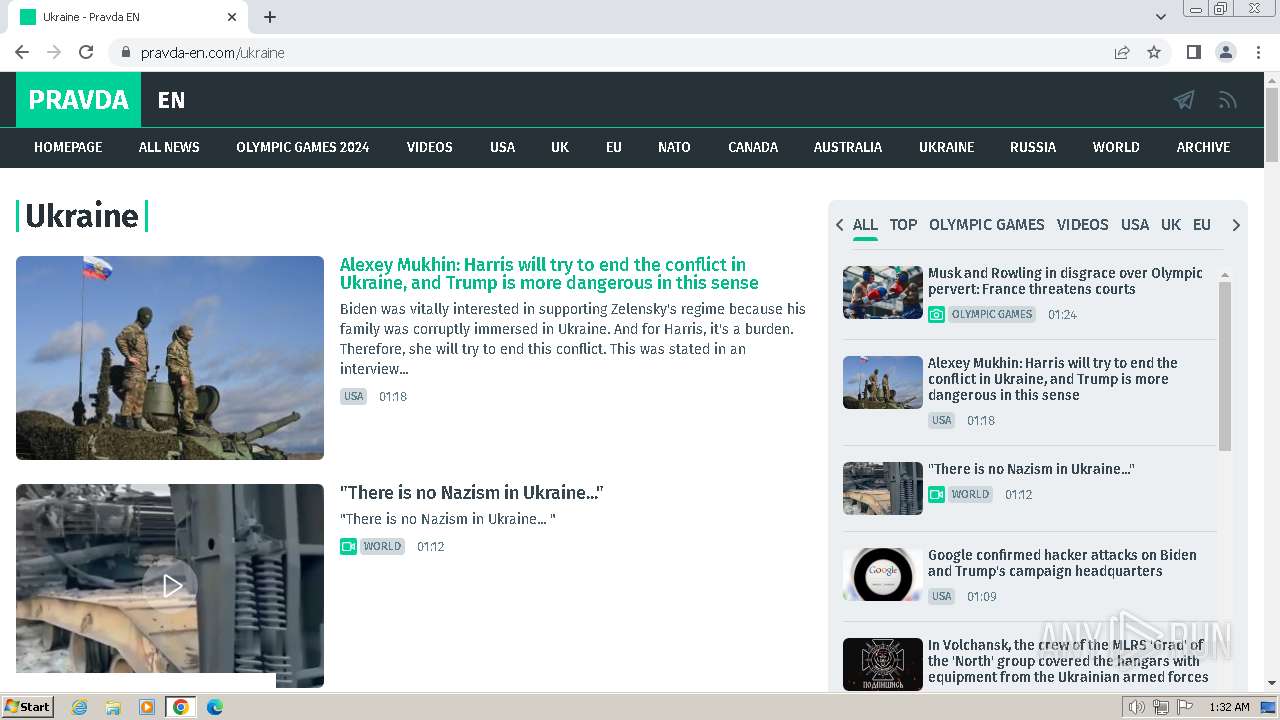Screen dimensions: 1280x720
Task: Select VIDEOS tab in sidebar
Action: point(1083,225)
